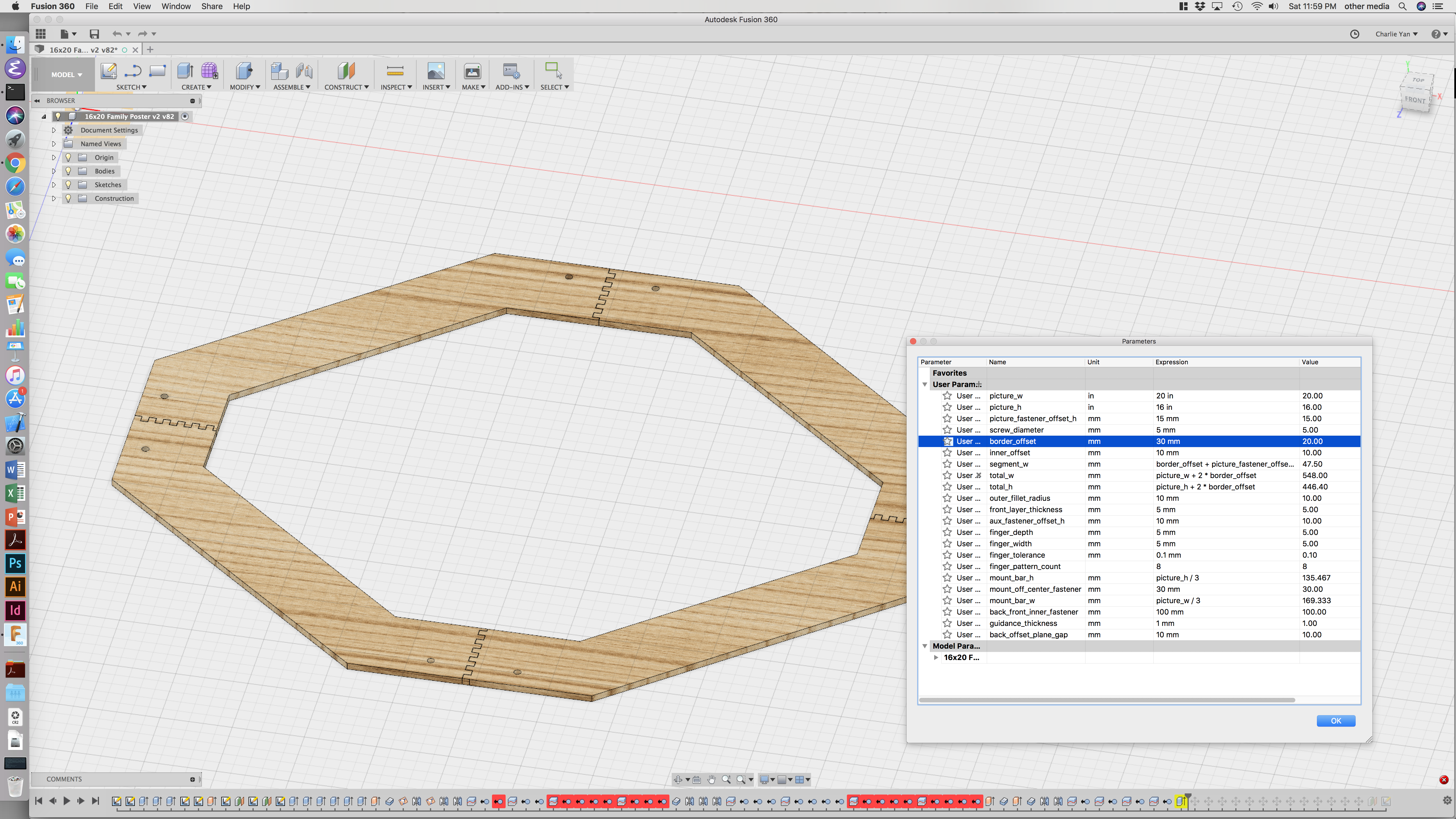Click the Save icon in top toolbar
The width and height of the screenshot is (1456, 819).
pyautogui.click(x=94, y=34)
